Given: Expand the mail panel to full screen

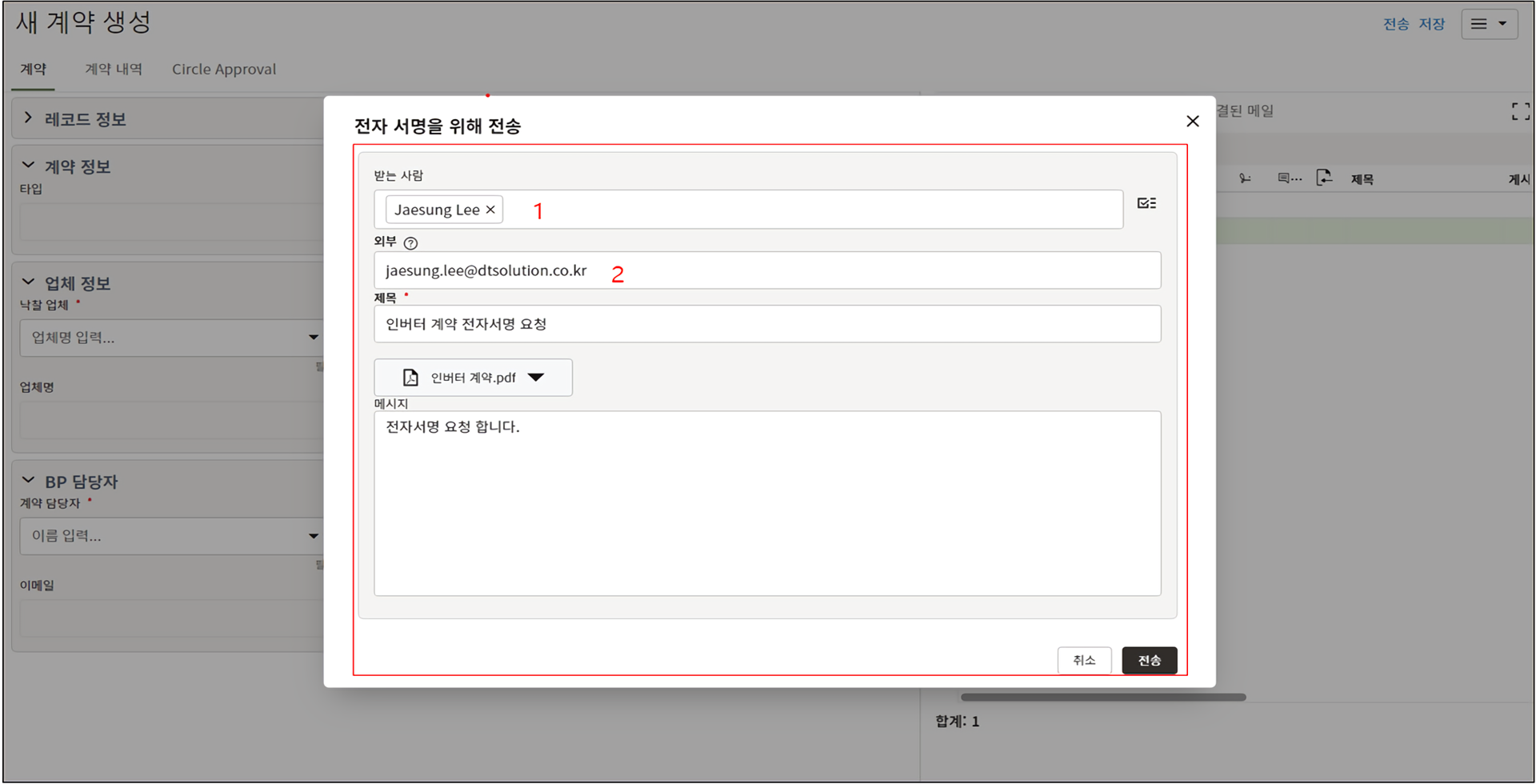Looking at the screenshot, I should 1520,112.
